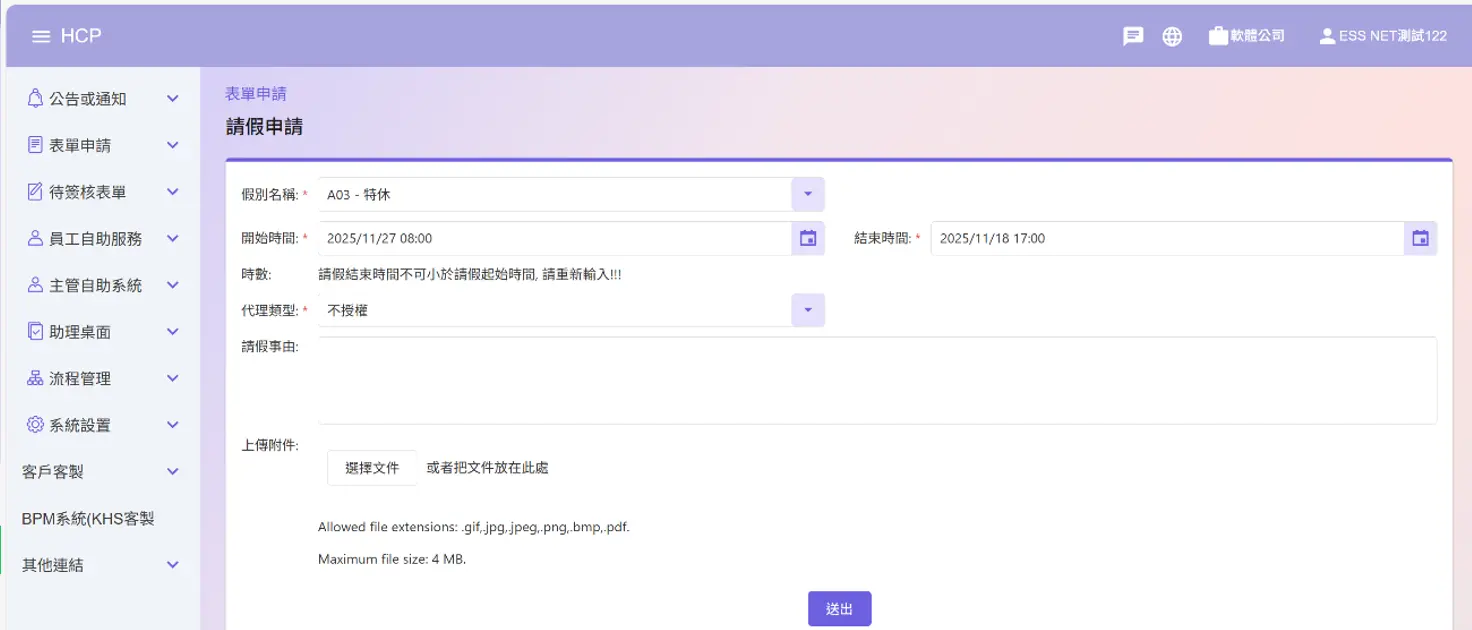Open the start time calendar picker

pyautogui.click(x=808, y=238)
